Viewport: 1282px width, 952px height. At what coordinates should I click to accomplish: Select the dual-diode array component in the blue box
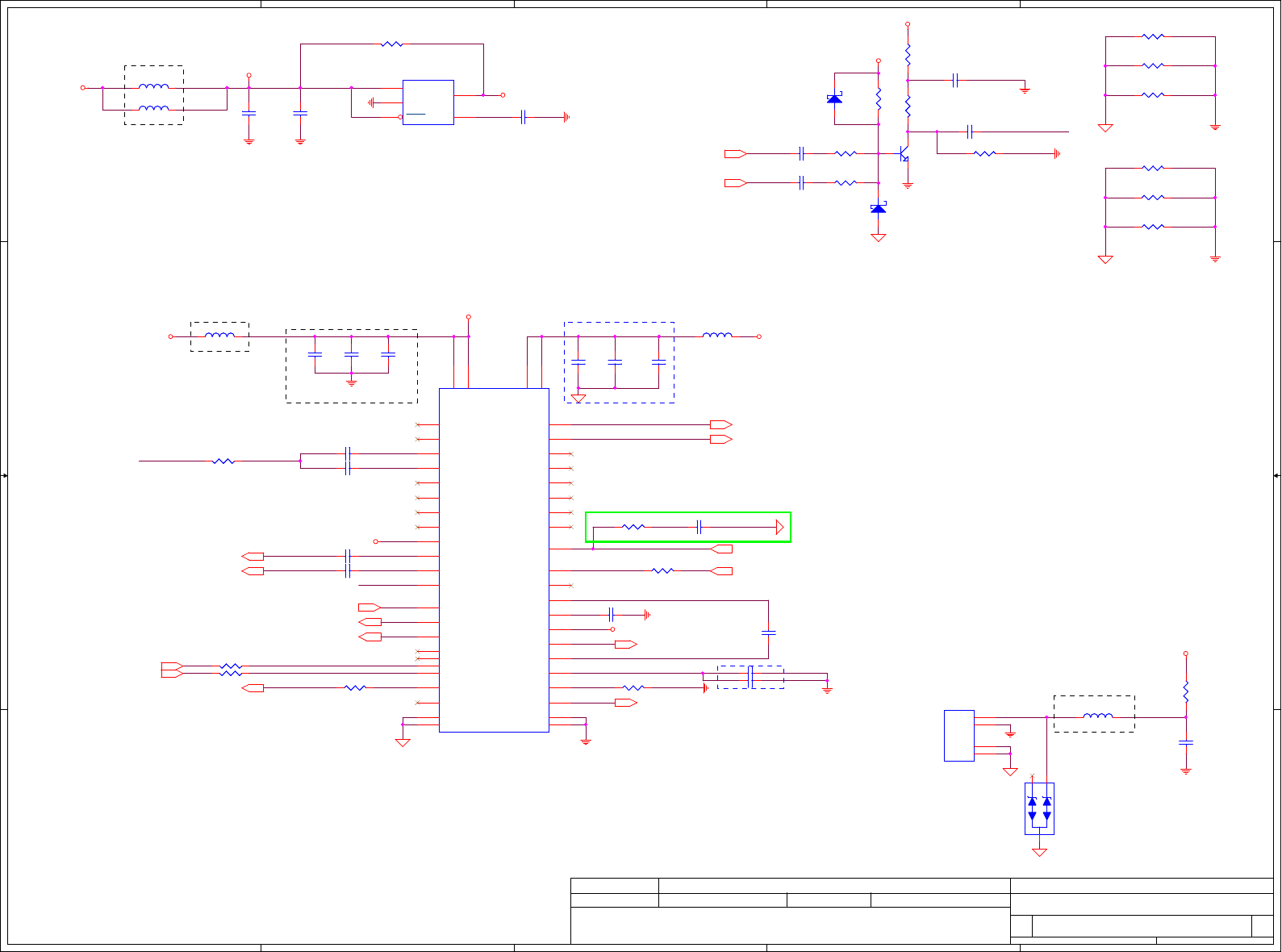[x=1039, y=808]
